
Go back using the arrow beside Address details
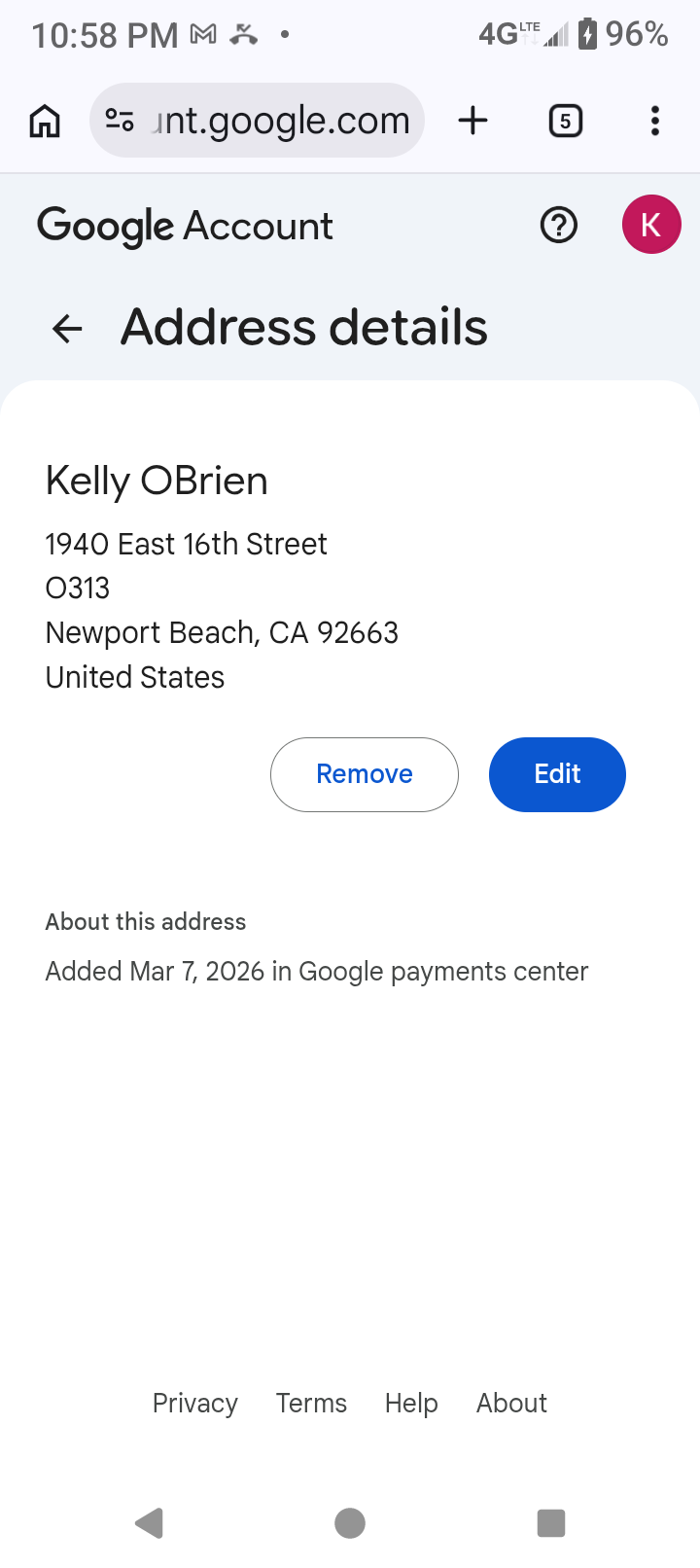click(67, 329)
